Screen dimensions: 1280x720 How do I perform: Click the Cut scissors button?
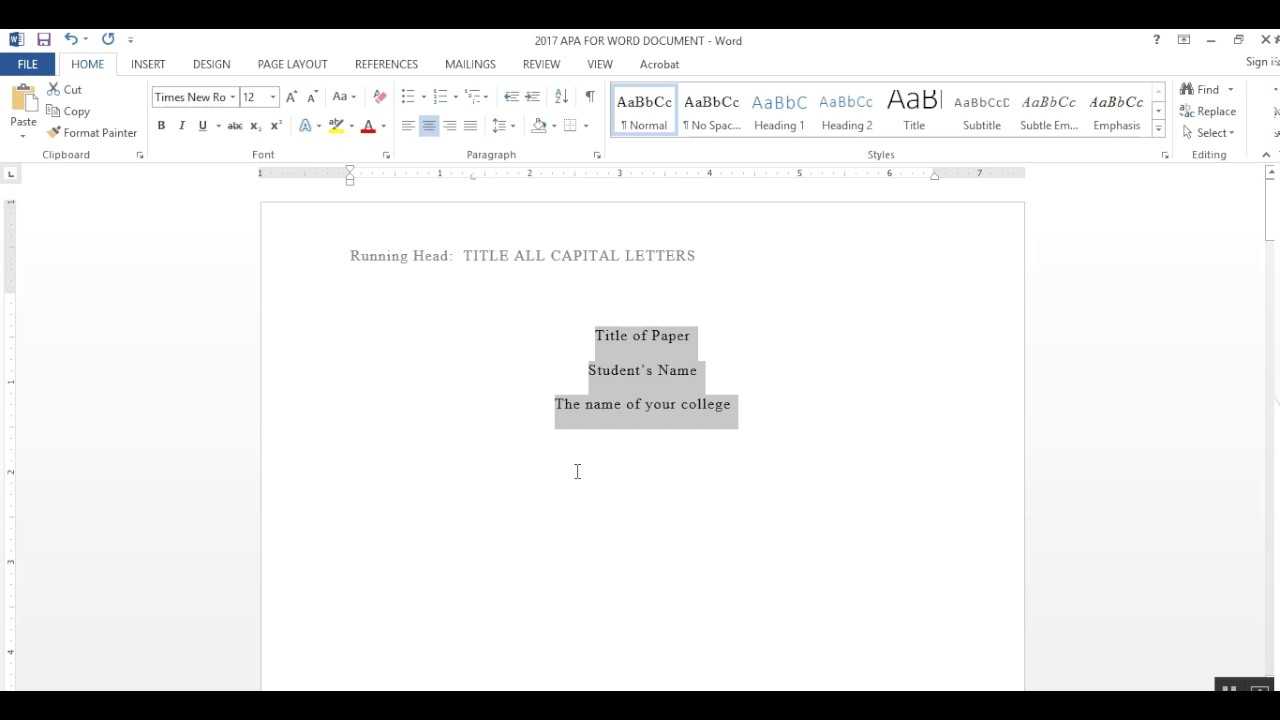coord(65,90)
